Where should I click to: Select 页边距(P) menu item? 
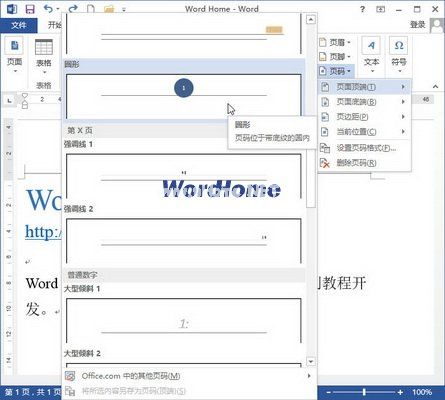pyautogui.click(x=364, y=117)
